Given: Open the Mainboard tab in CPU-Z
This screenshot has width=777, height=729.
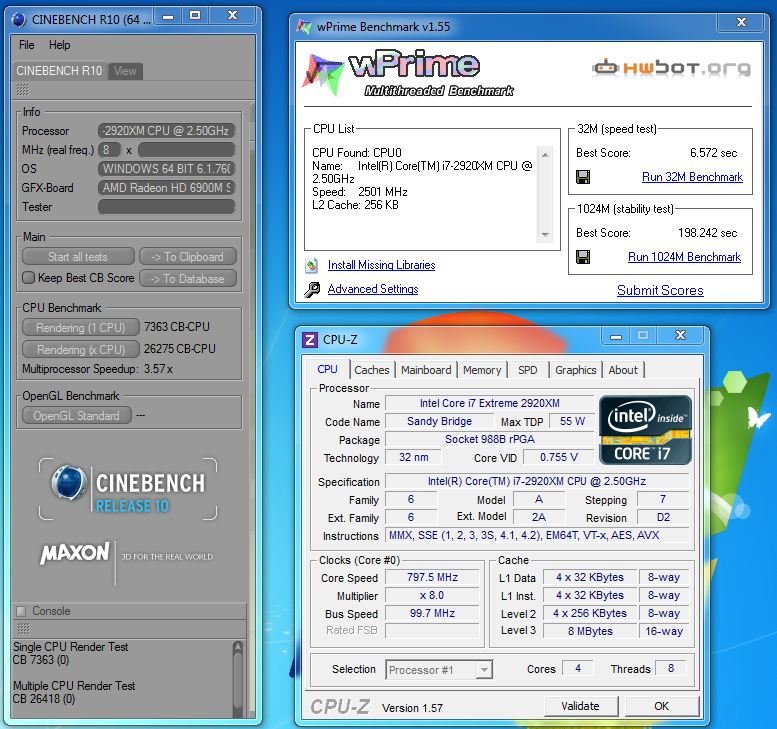Looking at the screenshot, I should pyautogui.click(x=426, y=370).
